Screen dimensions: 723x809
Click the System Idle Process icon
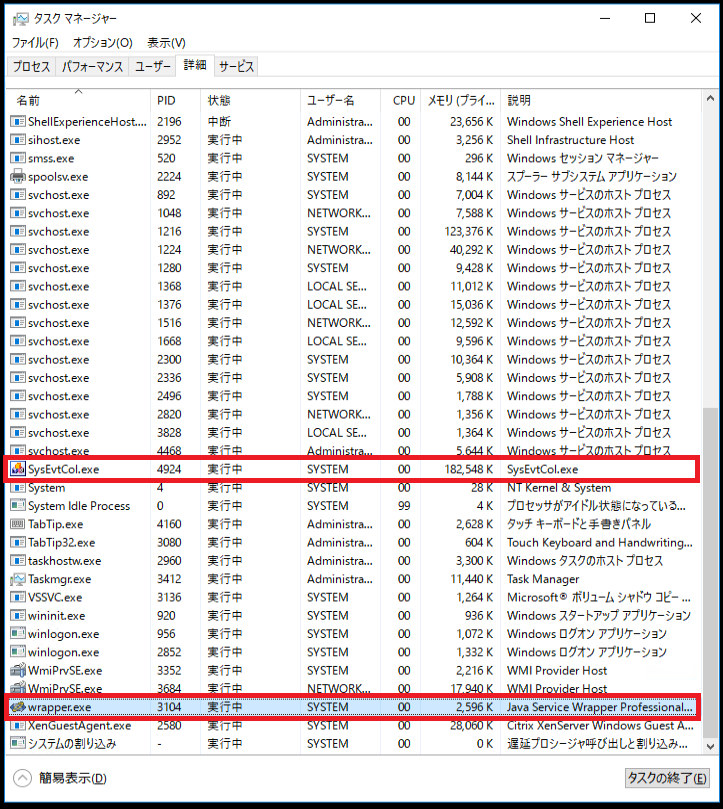(x=18, y=506)
